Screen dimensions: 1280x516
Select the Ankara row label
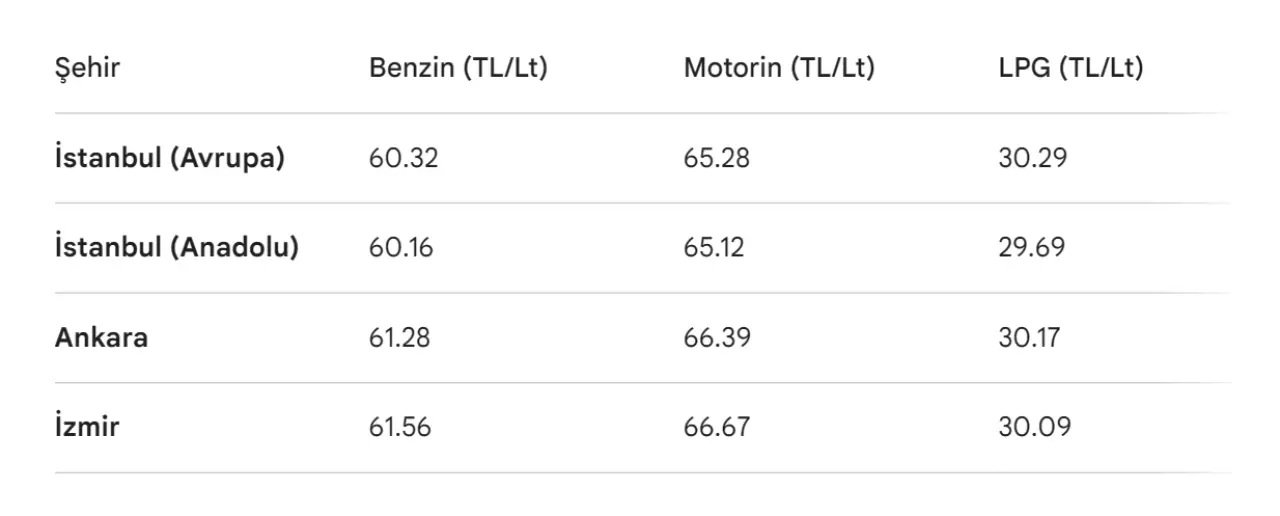click(101, 338)
